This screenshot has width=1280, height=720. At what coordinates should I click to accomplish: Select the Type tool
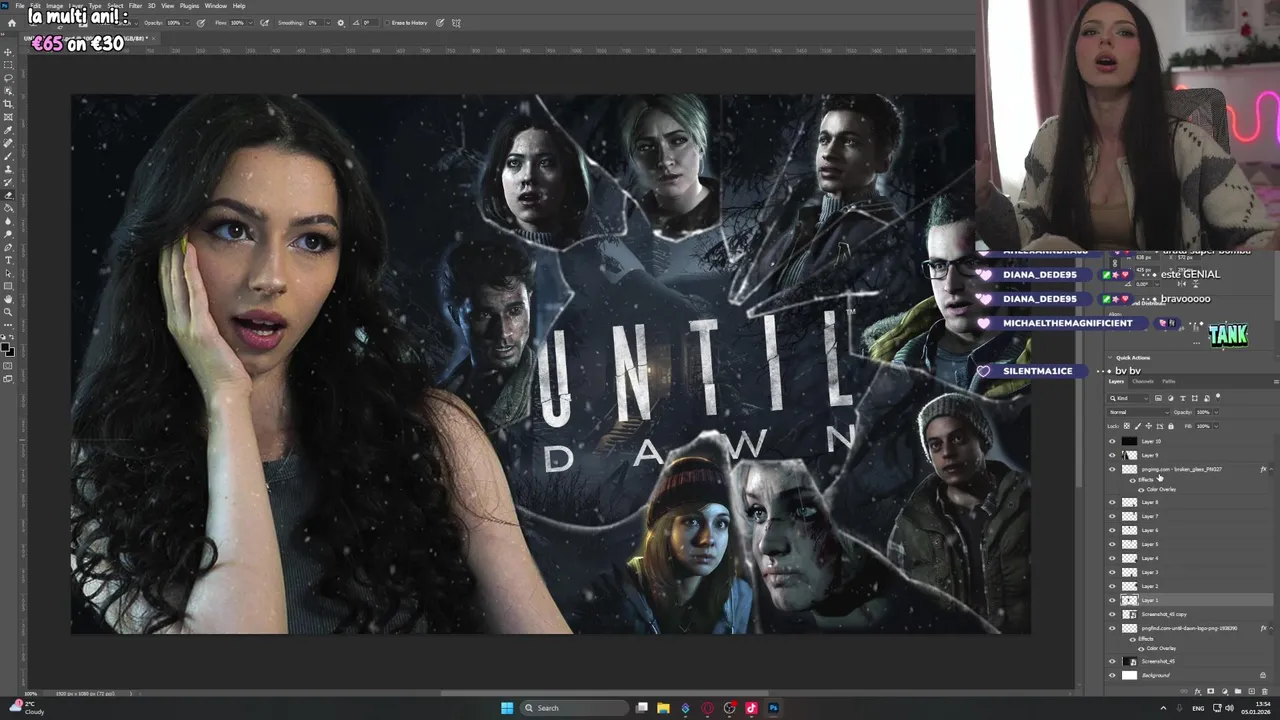(x=9, y=260)
